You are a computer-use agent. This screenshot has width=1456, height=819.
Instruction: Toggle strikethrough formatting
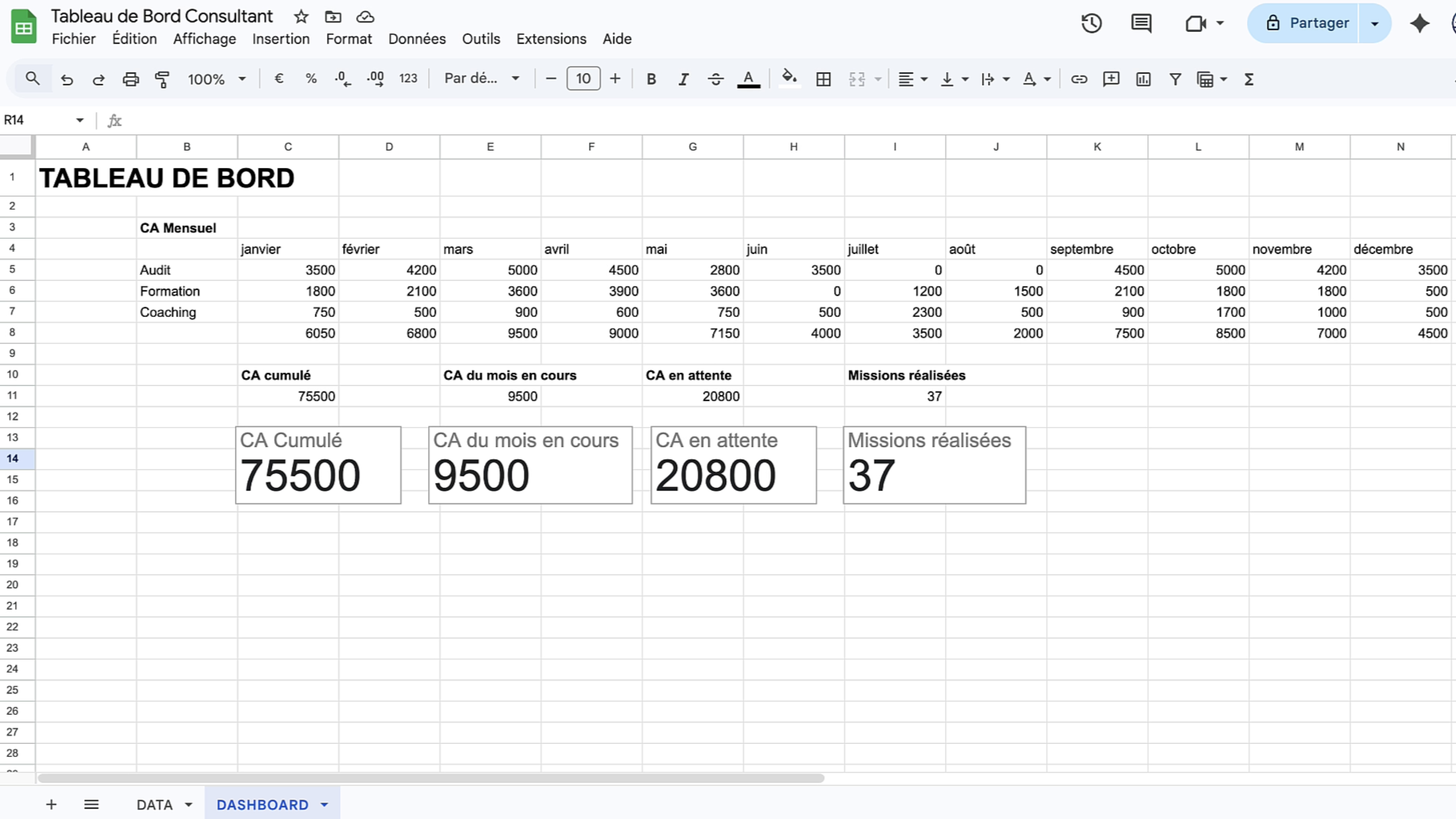715,79
